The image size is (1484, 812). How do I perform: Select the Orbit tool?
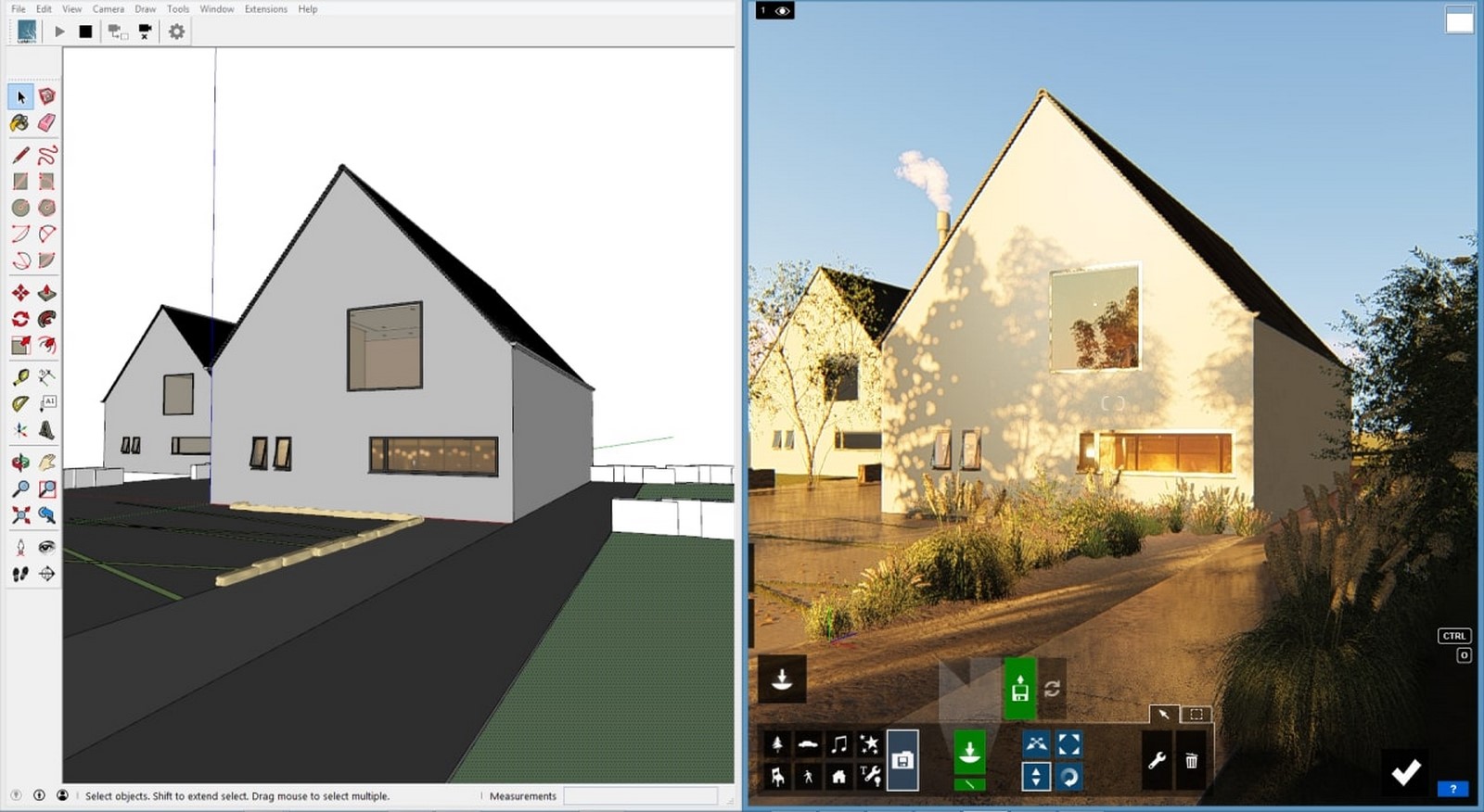tap(20, 462)
